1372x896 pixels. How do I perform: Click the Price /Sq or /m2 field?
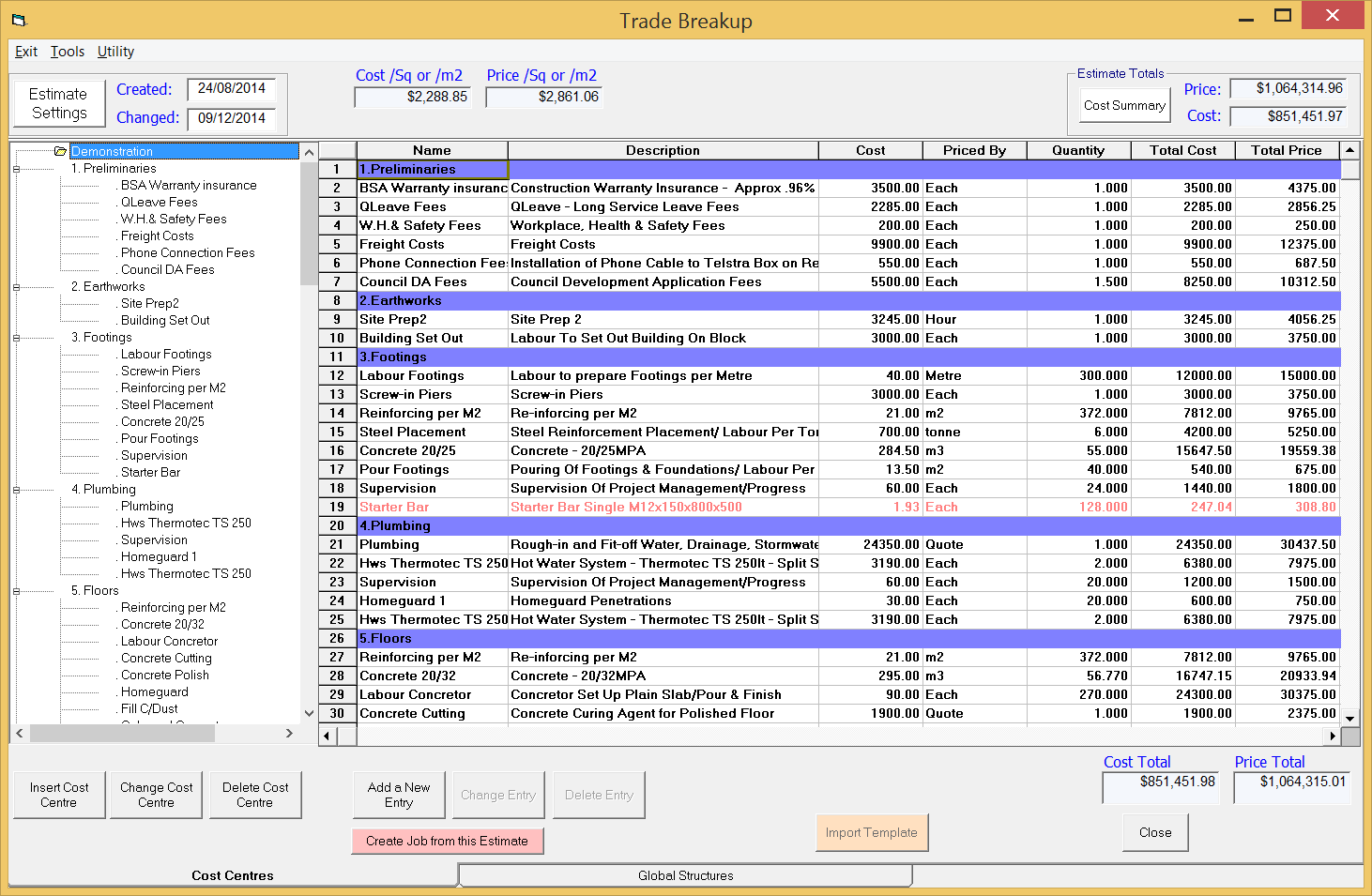coord(544,97)
